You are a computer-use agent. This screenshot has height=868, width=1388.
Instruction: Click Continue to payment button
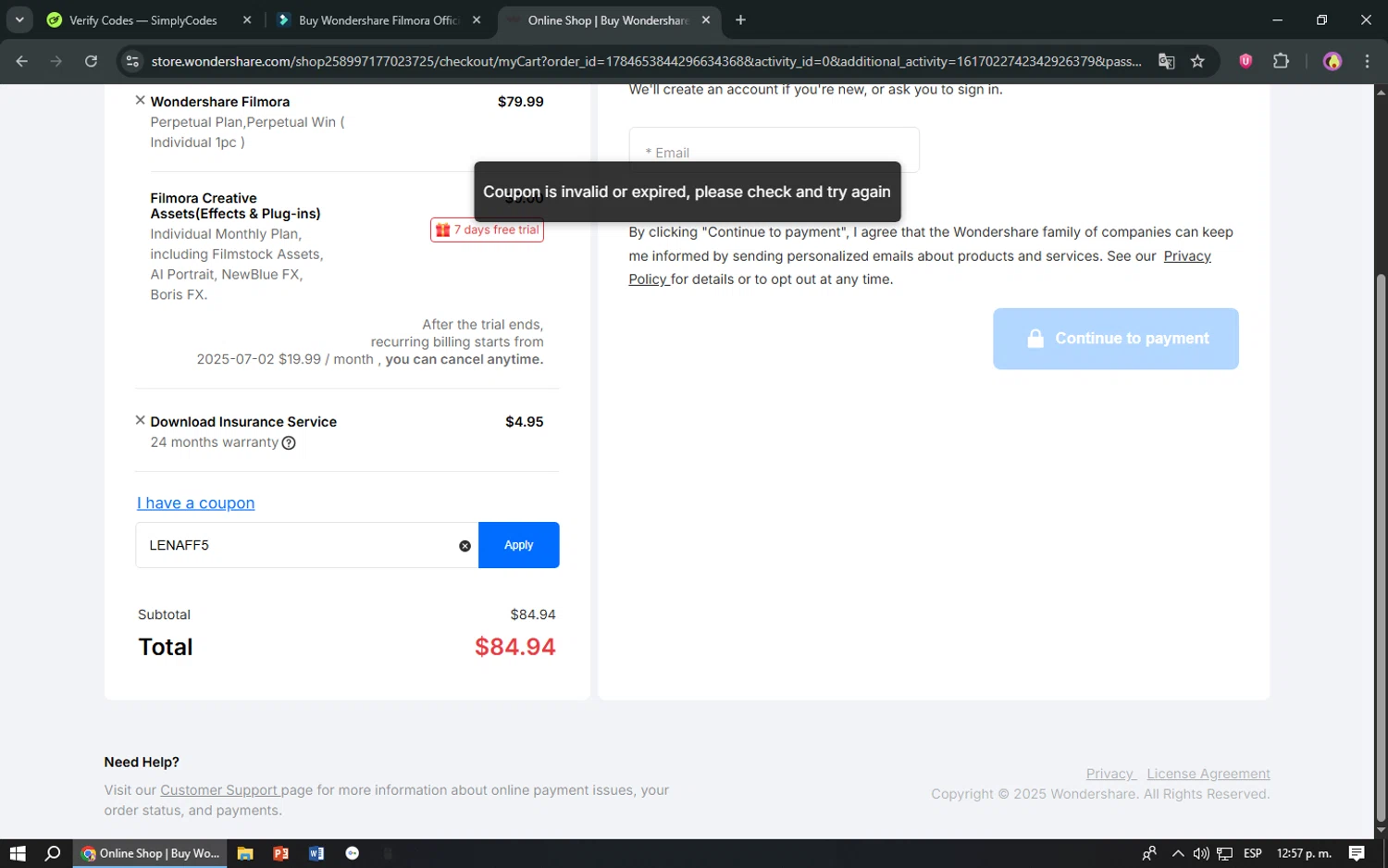pos(1115,339)
